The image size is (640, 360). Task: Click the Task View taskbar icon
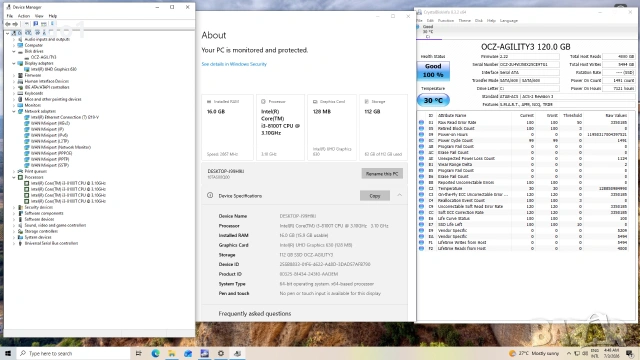(x=138, y=353)
